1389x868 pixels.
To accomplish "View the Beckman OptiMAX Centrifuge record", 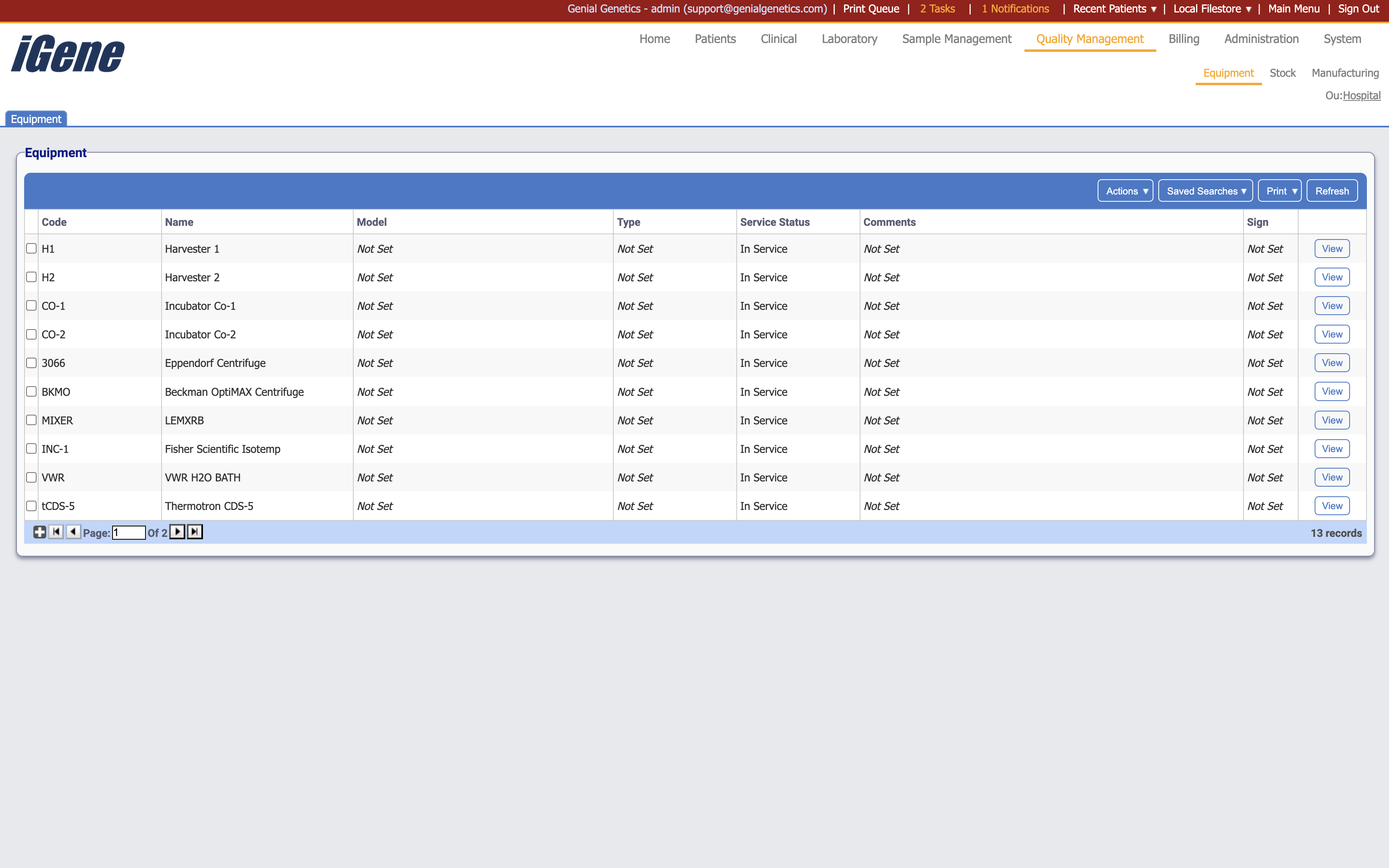I will [1332, 391].
